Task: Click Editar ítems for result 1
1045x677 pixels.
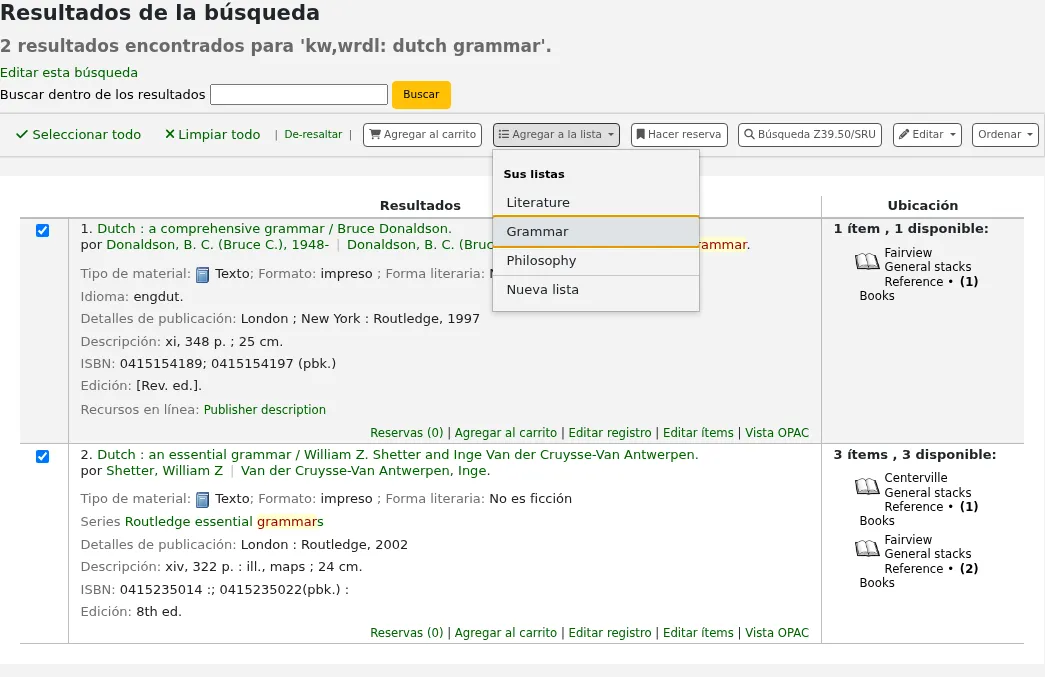Action: coord(698,433)
